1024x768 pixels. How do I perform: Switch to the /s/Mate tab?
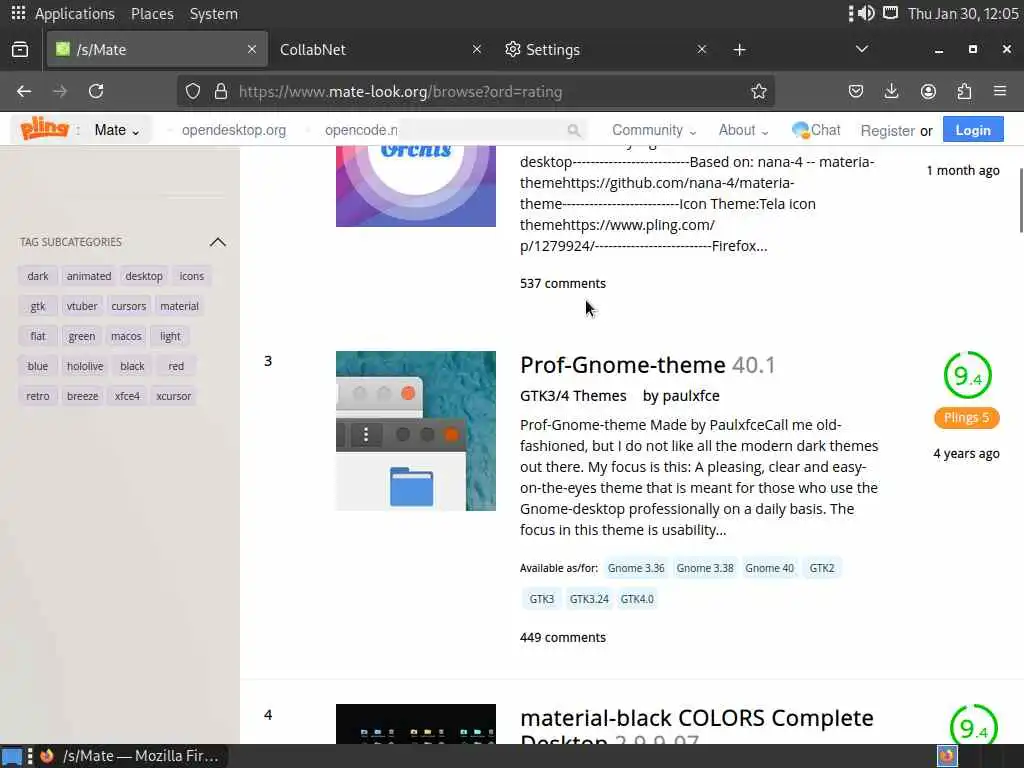click(157, 49)
